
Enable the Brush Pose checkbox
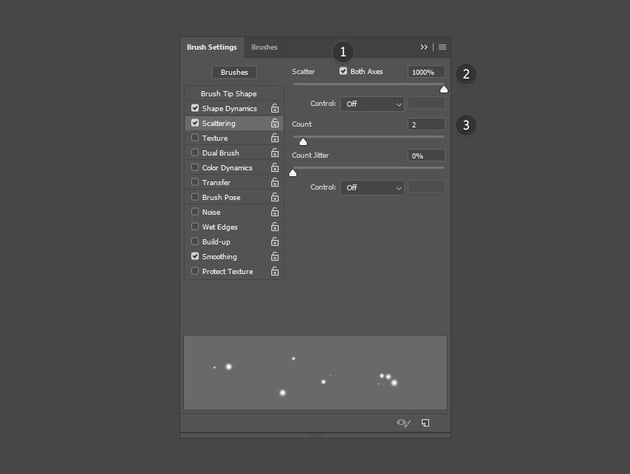coord(195,197)
